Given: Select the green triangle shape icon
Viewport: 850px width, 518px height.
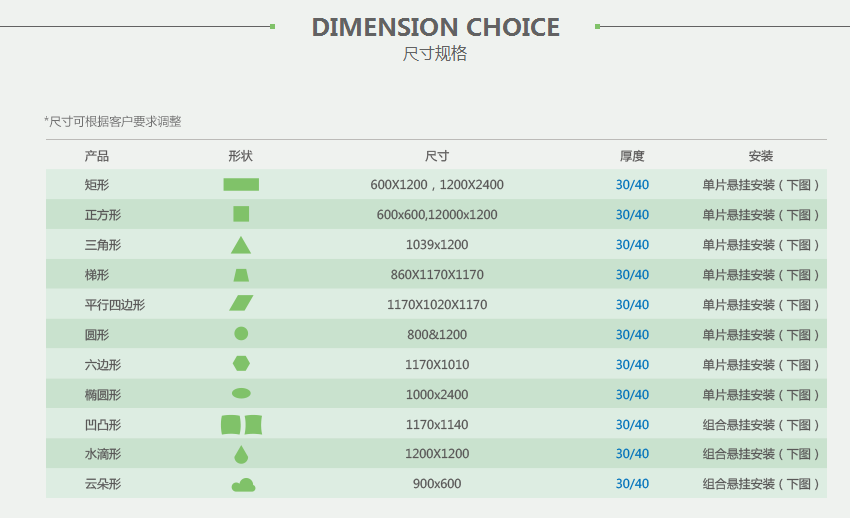Looking at the screenshot, I should click(241, 245).
